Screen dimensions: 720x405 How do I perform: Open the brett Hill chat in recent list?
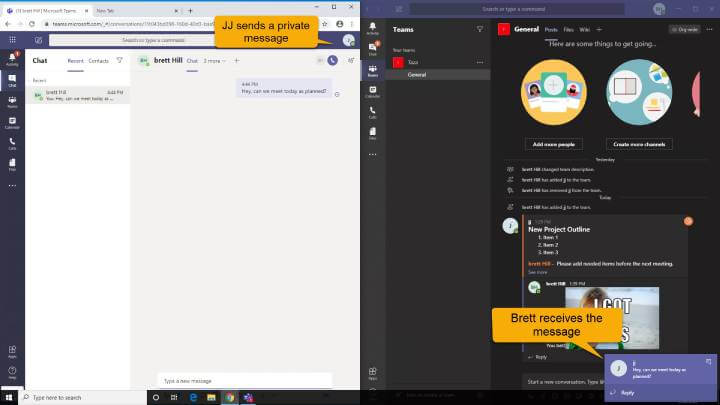point(78,95)
